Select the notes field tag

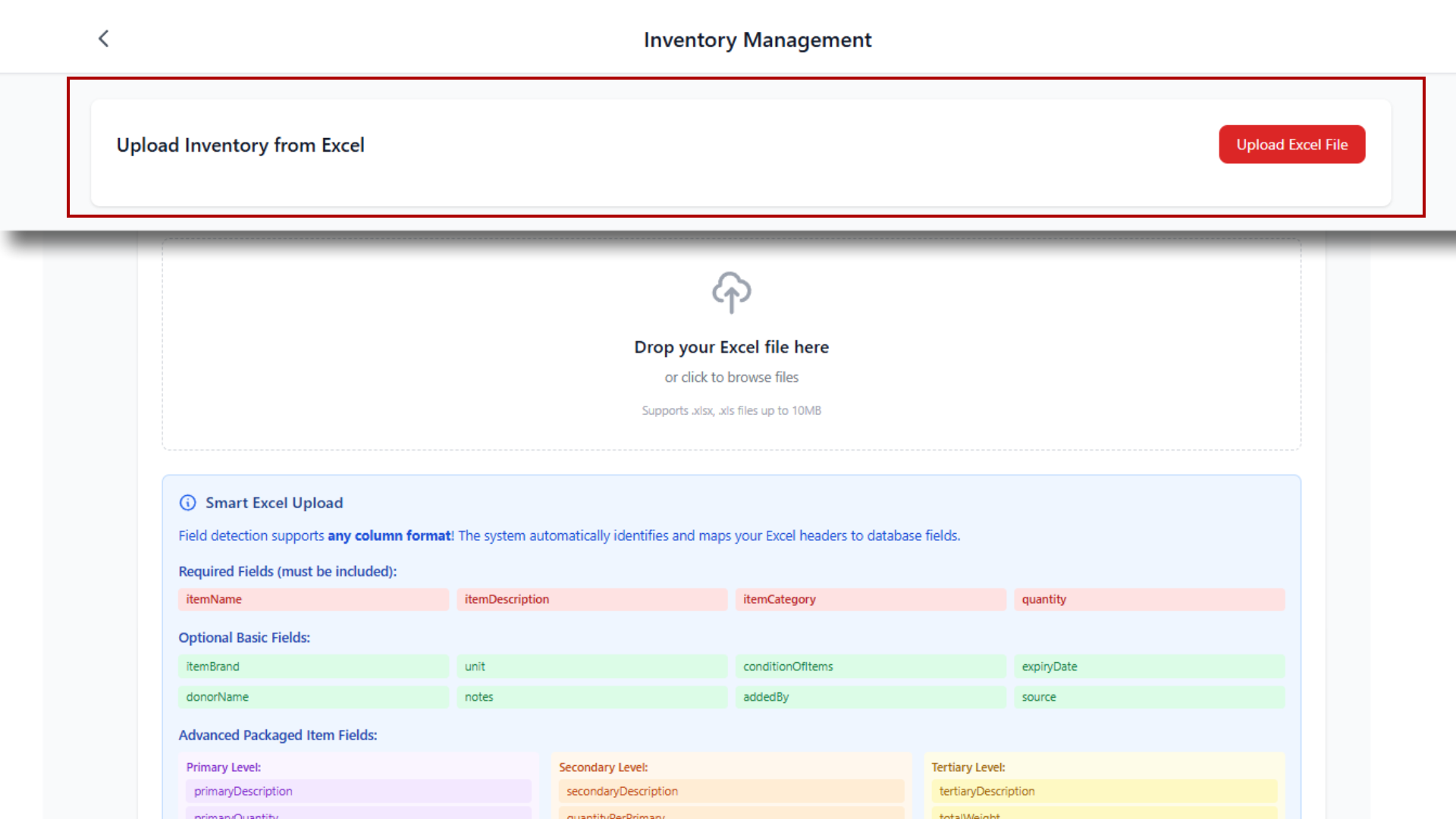(591, 697)
